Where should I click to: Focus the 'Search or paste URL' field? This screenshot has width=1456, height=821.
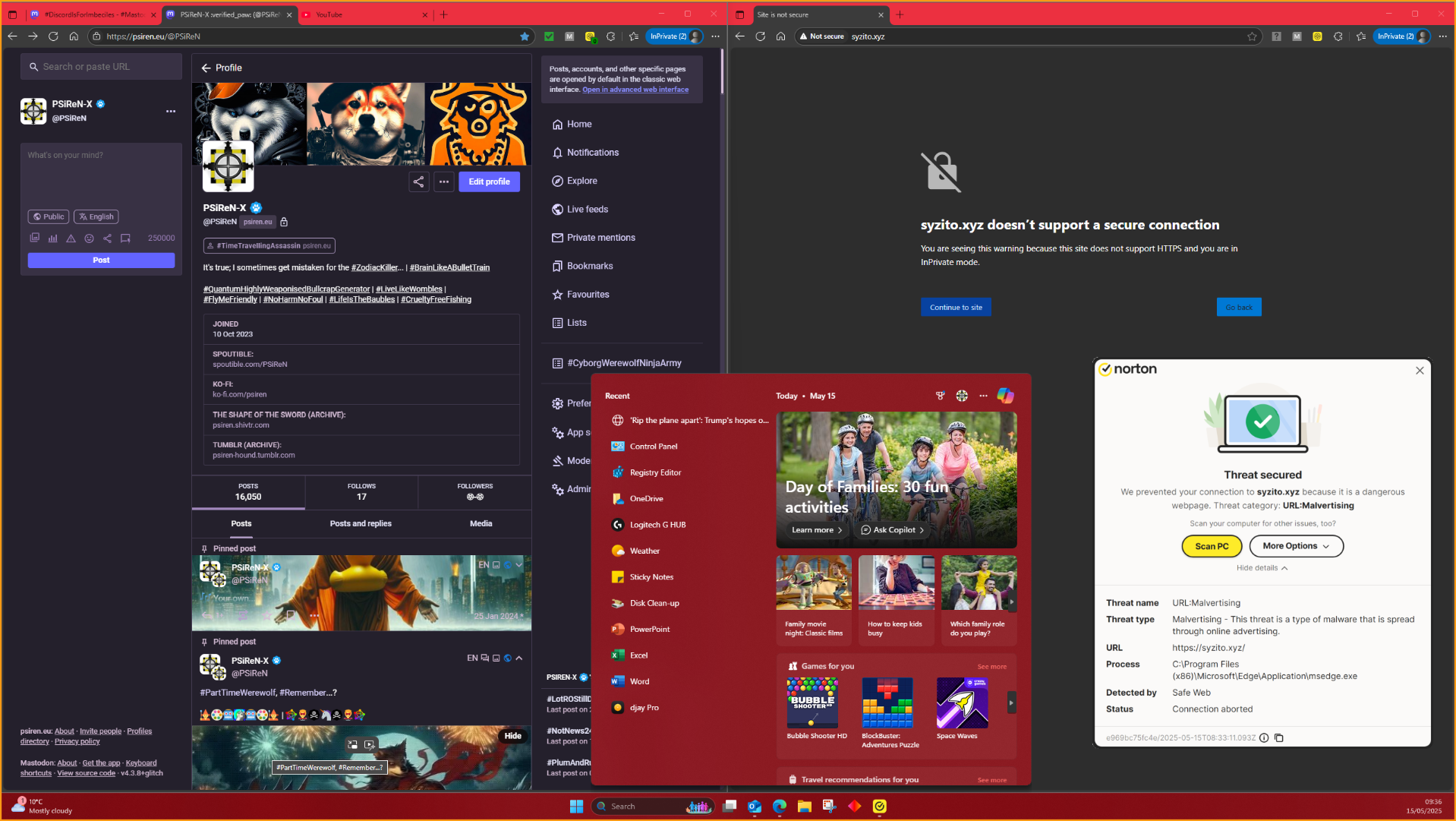(101, 67)
